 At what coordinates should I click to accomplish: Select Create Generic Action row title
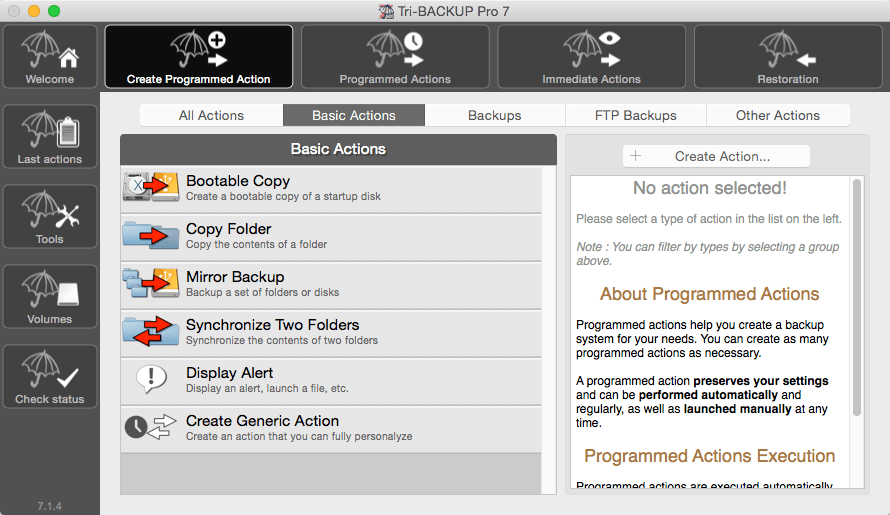click(x=262, y=421)
